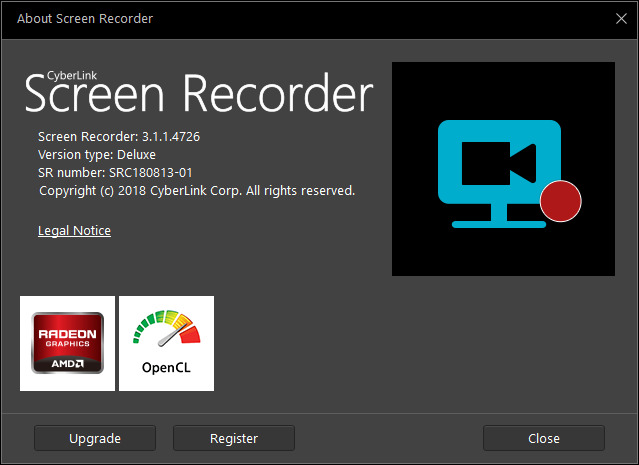Click the AMD Radeon Graphics logo badge
The width and height of the screenshot is (639, 465).
click(67, 343)
